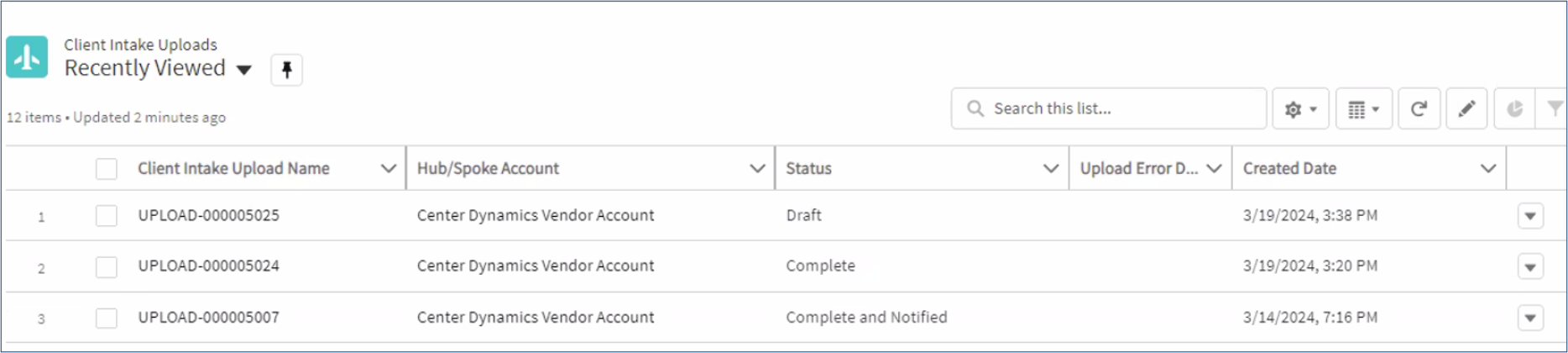Toggle the select-all checkbox in the header
The image size is (1568, 353).
[x=107, y=169]
